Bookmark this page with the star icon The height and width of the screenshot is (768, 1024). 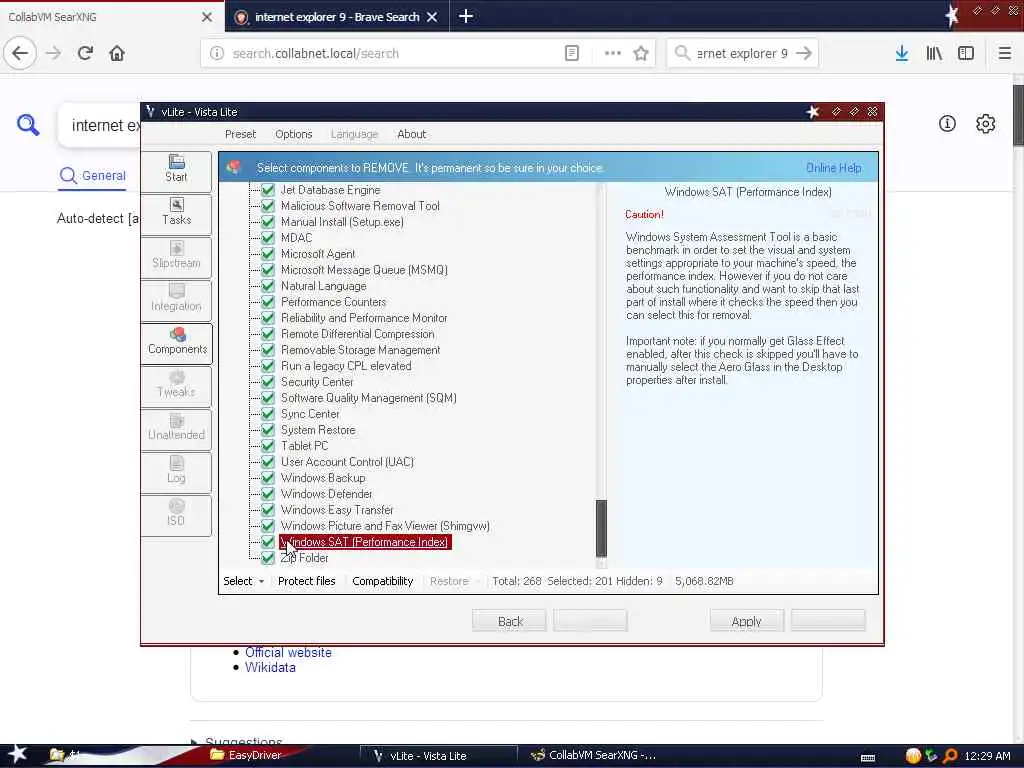641,53
